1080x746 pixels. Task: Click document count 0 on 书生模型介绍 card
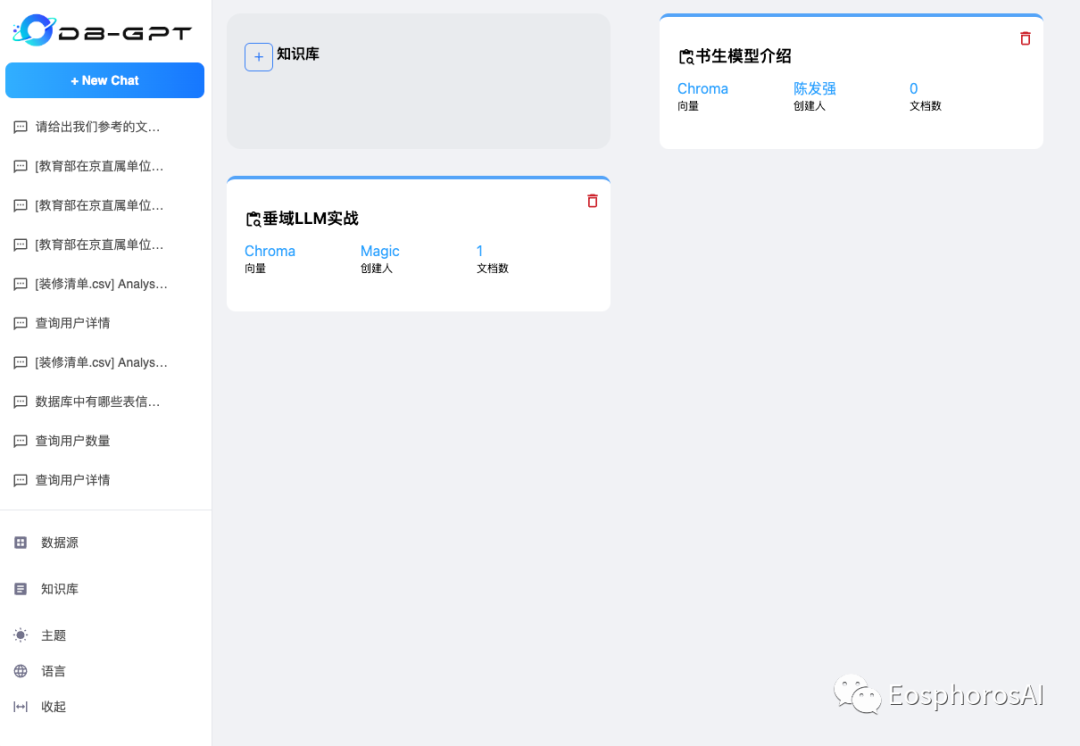[x=913, y=89]
